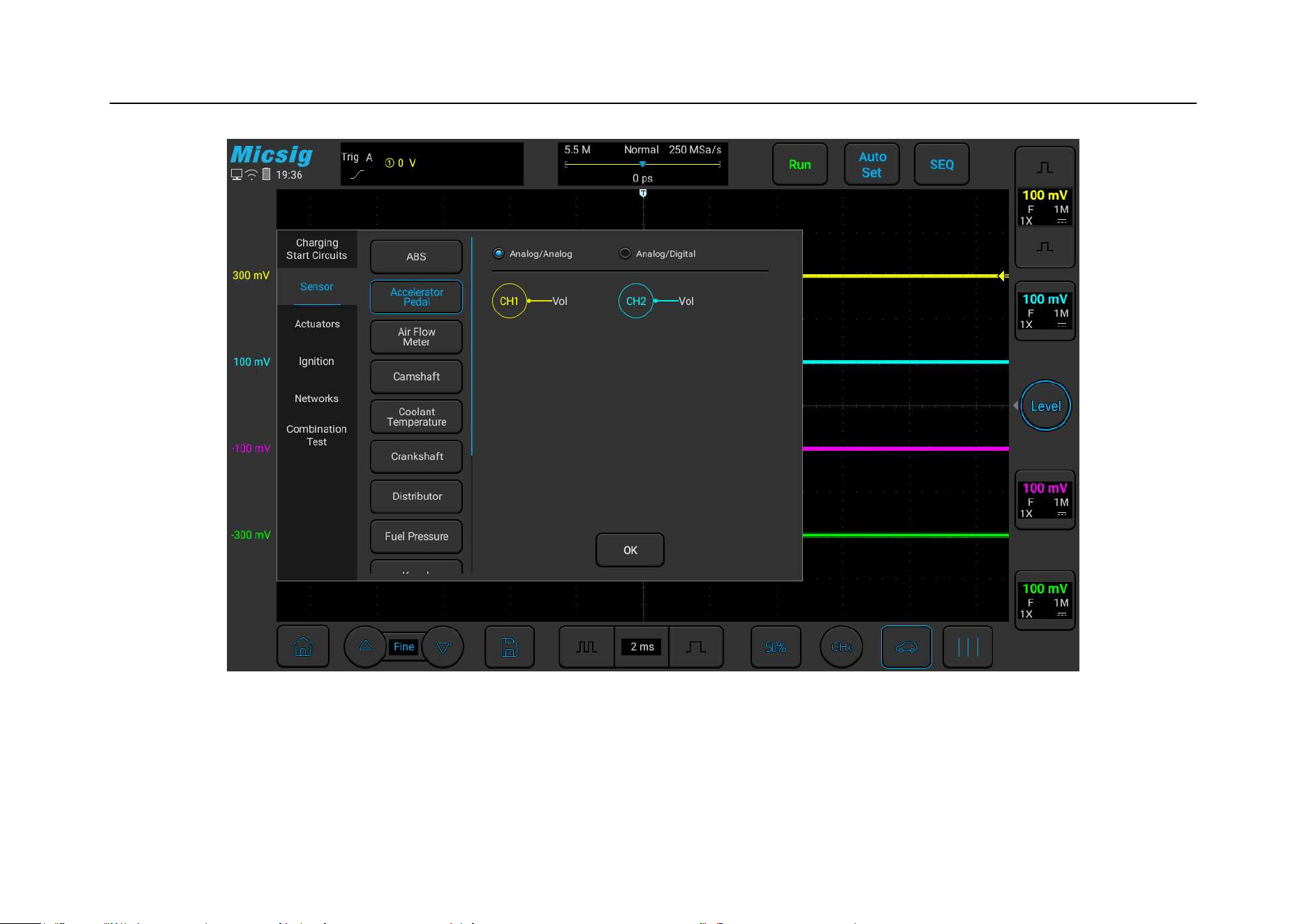
Task: Open the automotive car presets icon
Action: coord(906,647)
